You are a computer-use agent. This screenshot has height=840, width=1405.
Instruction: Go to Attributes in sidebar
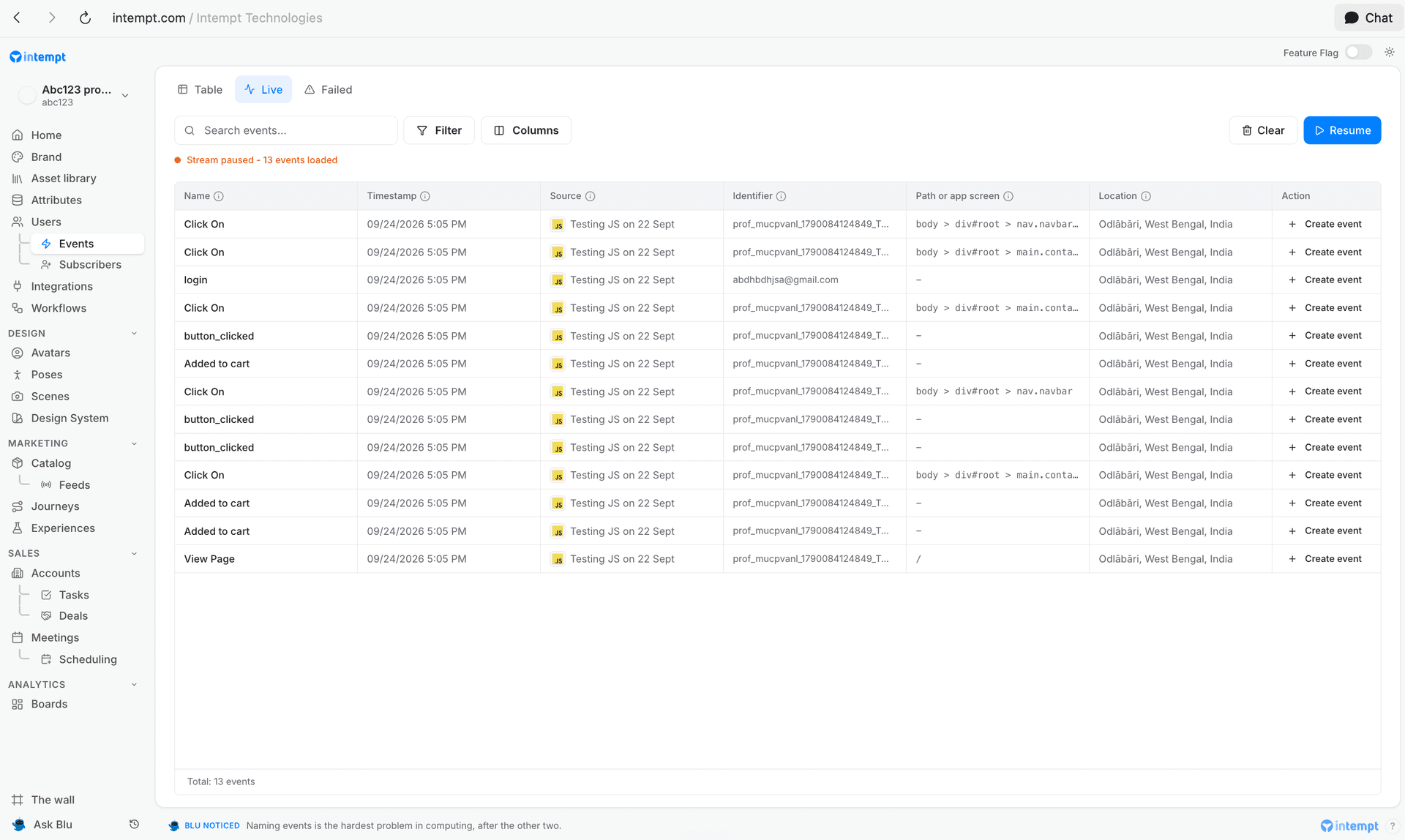(x=56, y=200)
